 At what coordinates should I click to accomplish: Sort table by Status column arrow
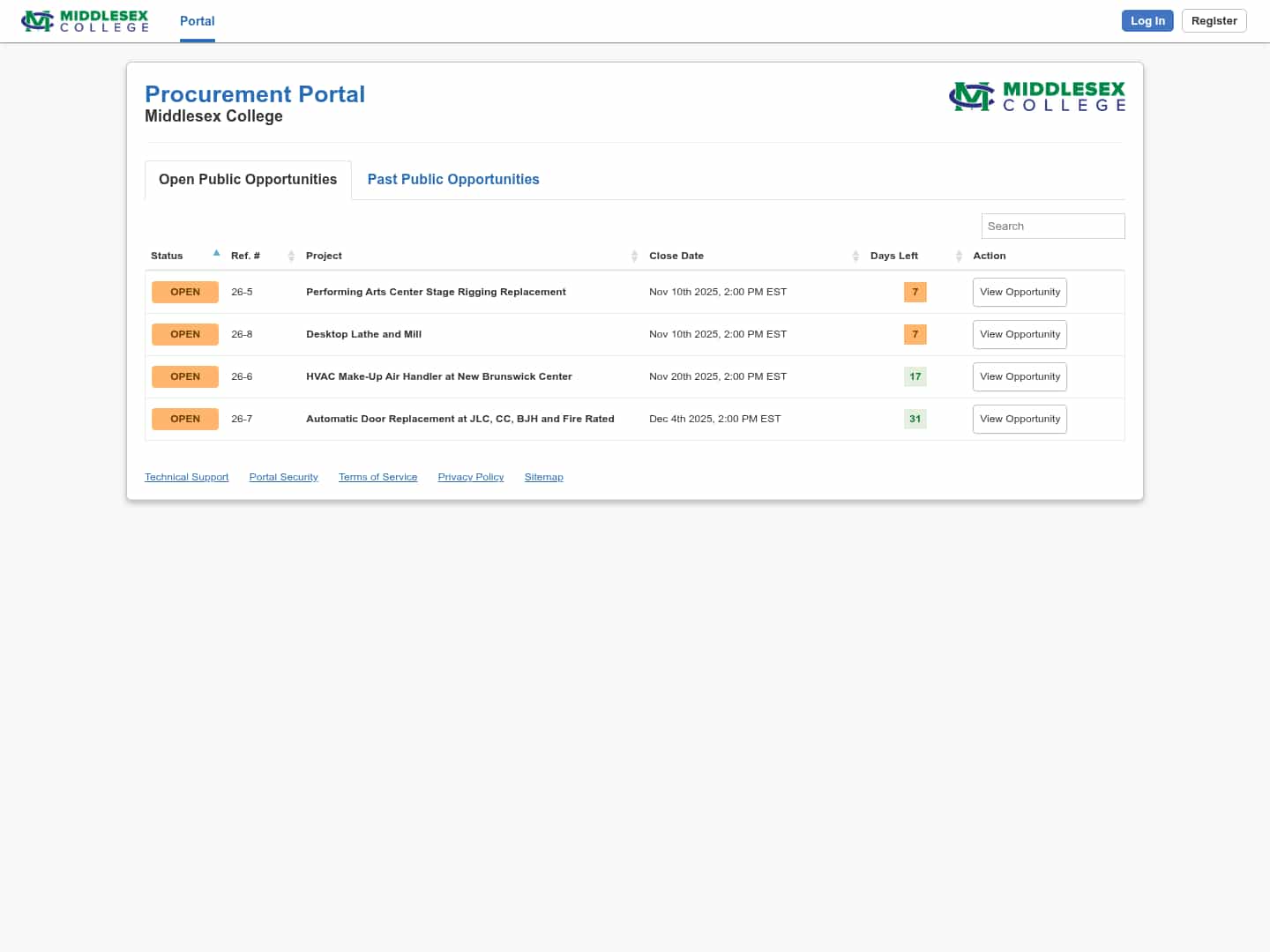tap(216, 254)
